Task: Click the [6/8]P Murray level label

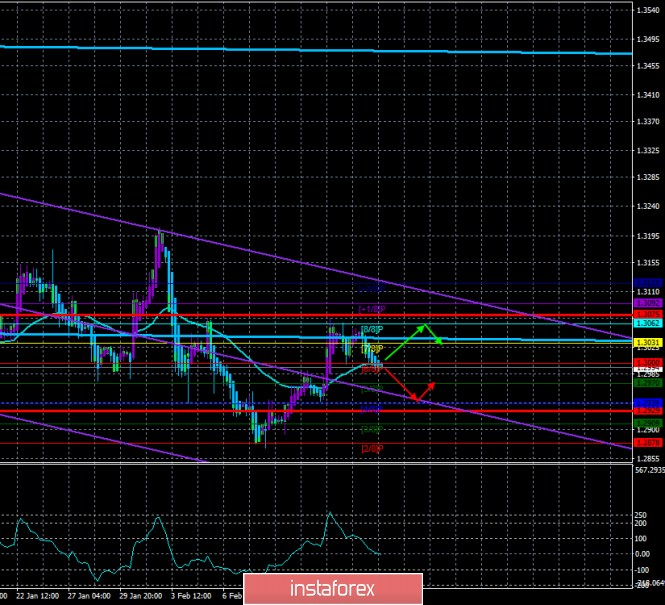Action: pyautogui.click(x=372, y=369)
